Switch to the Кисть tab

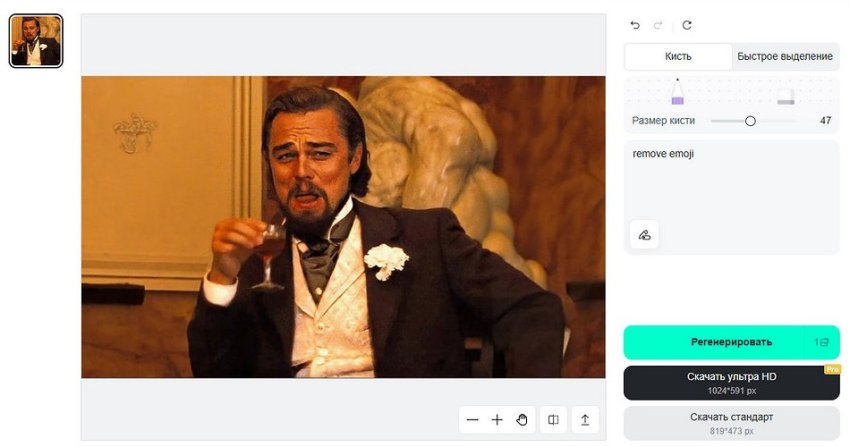(x=678, y=56)
